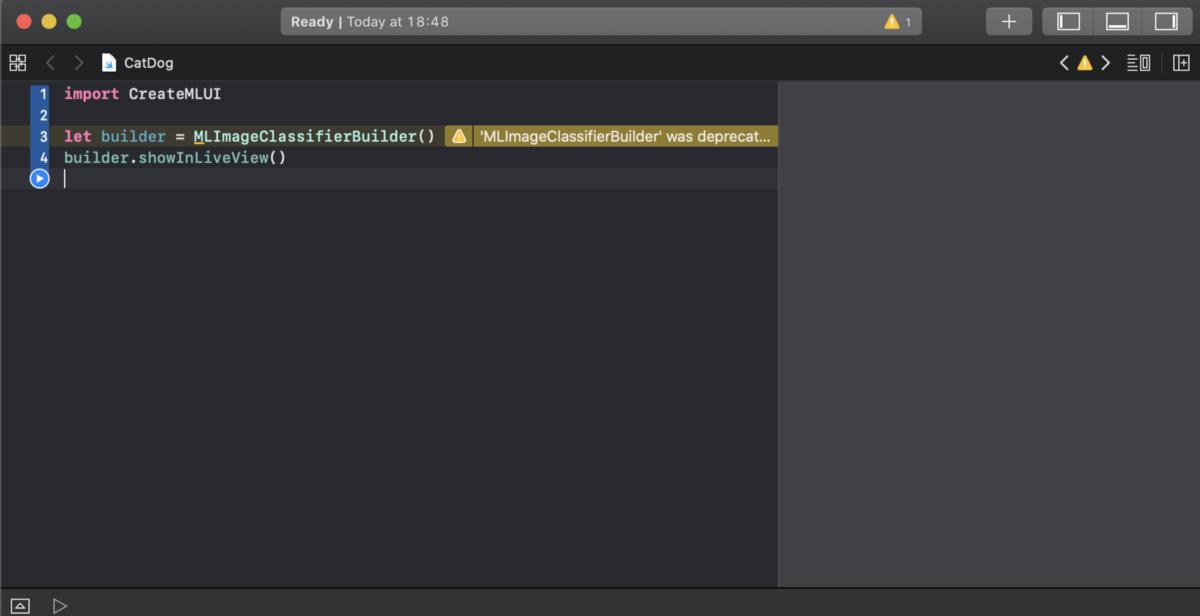This screenshot has height=616, width=1200.
Task: Go back in editor history
Action: tap(50, 63)
